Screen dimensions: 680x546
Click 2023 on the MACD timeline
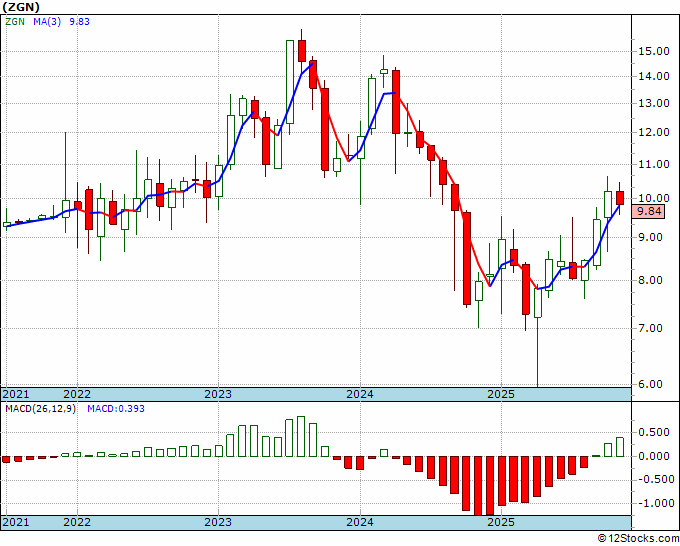[x=218, y=522]
